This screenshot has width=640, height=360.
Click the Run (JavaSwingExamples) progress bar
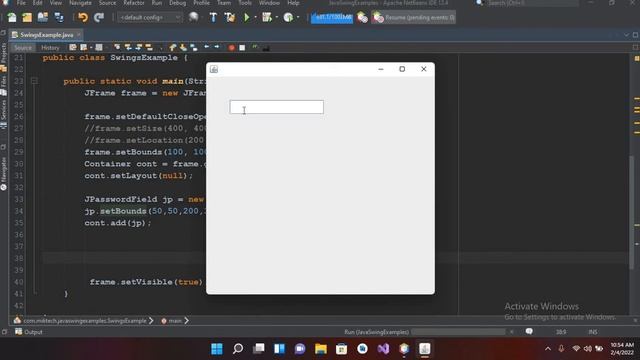458,332
